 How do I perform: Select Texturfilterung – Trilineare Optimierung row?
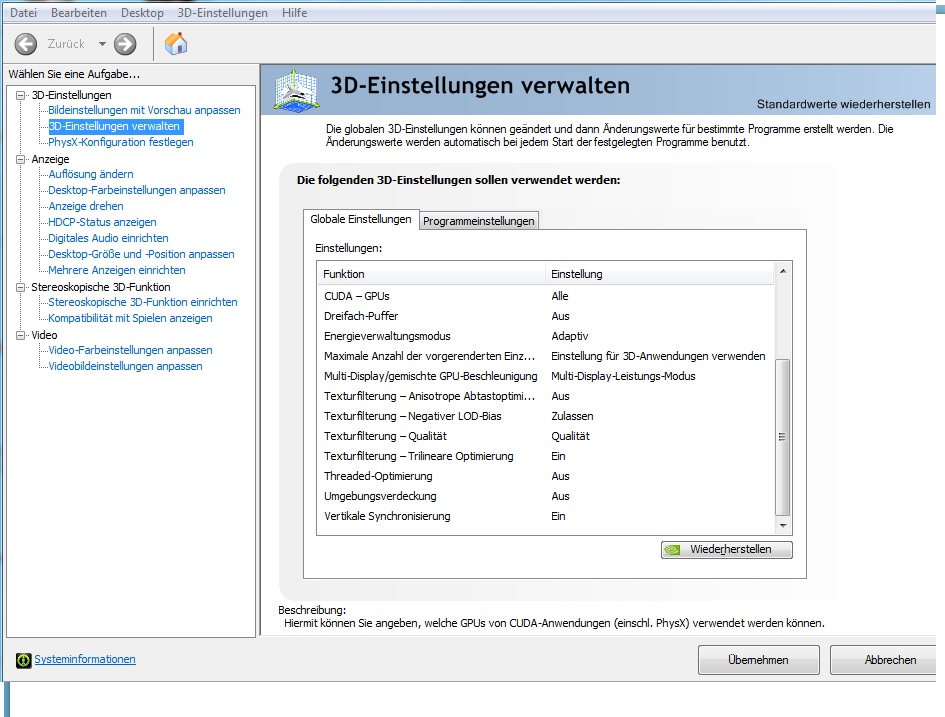pos(546,456)
